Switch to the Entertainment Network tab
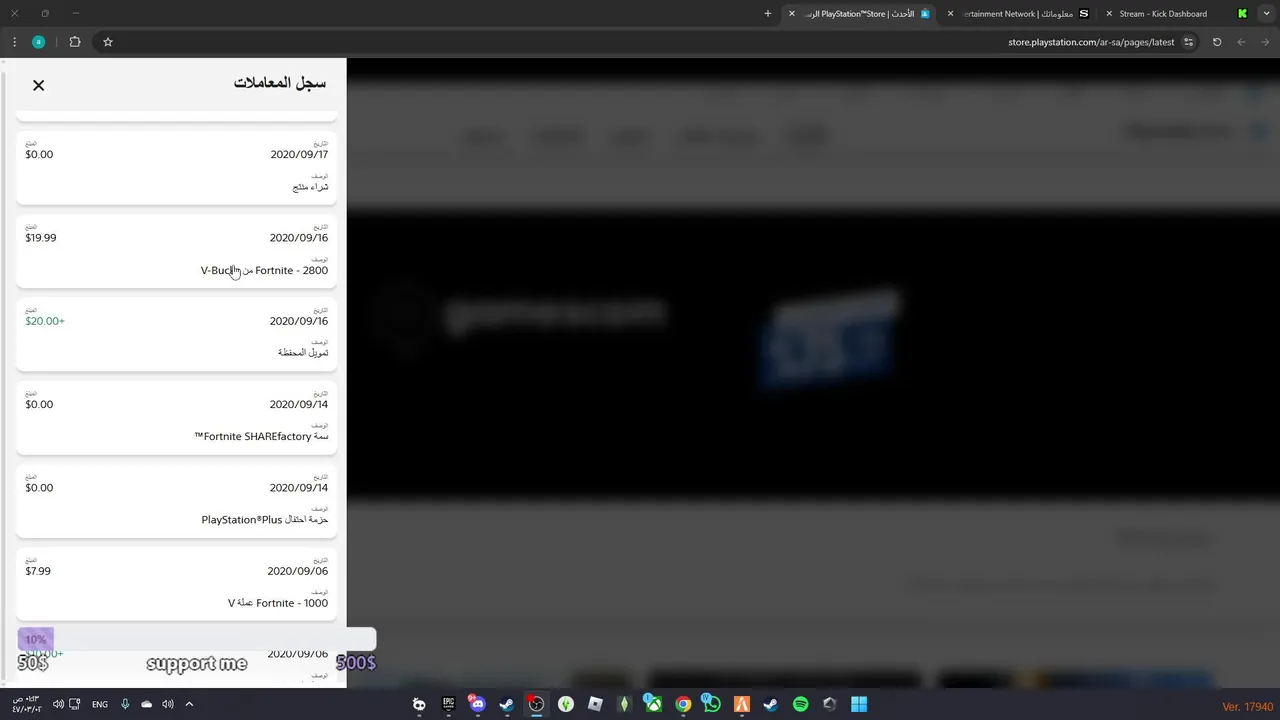Screen dimensions: 1280x720 (1017, 14)
